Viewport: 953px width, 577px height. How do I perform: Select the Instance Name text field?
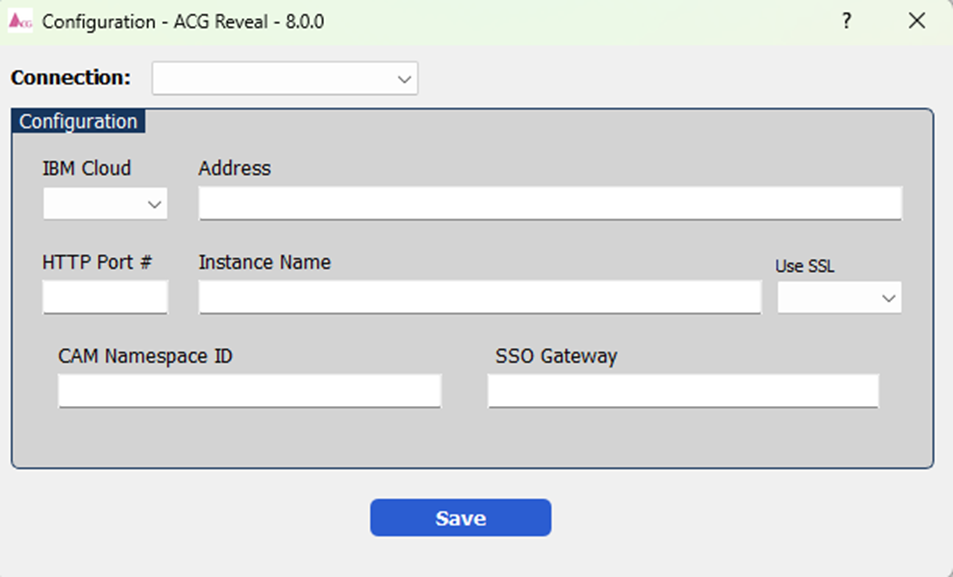pyautogui.click(x=480, y=297)
